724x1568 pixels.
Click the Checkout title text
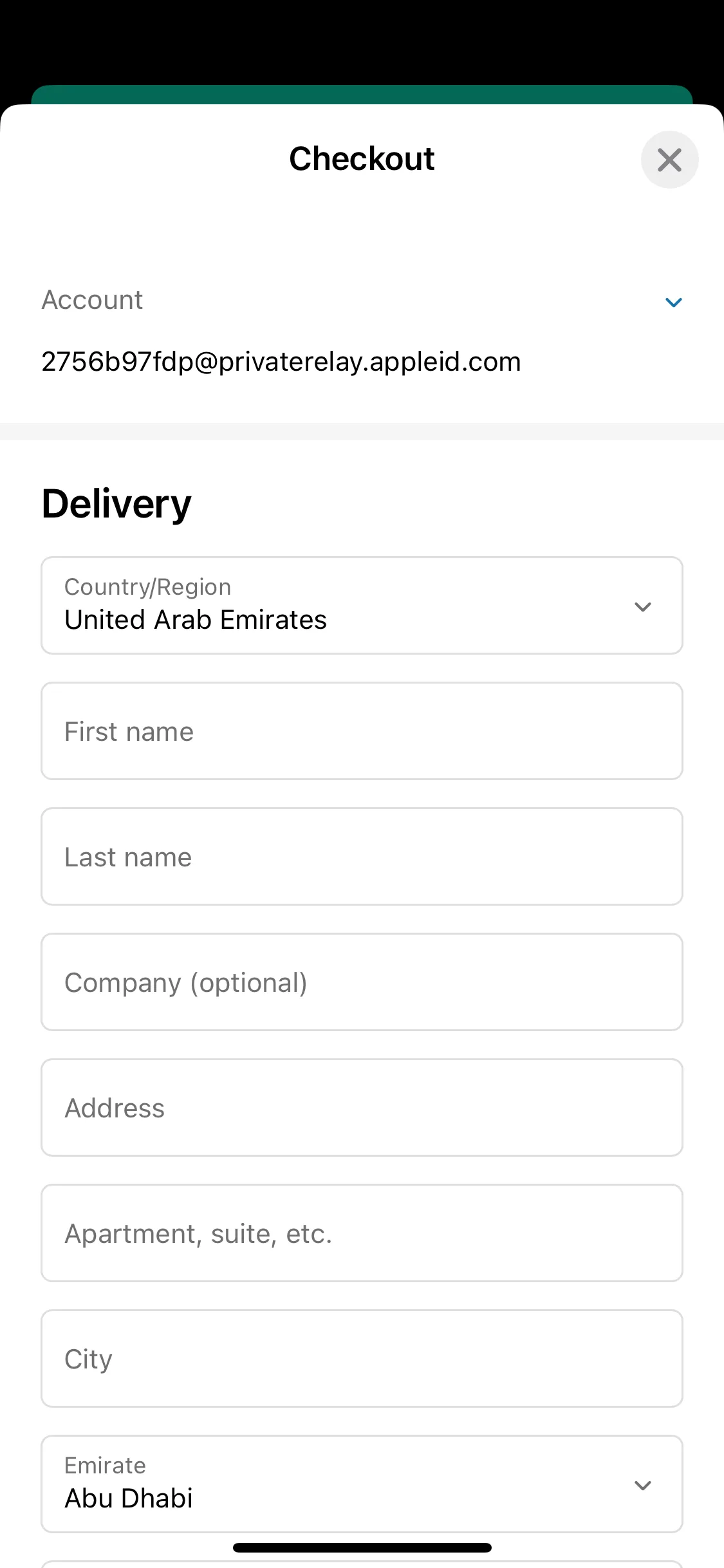[362, 159]
